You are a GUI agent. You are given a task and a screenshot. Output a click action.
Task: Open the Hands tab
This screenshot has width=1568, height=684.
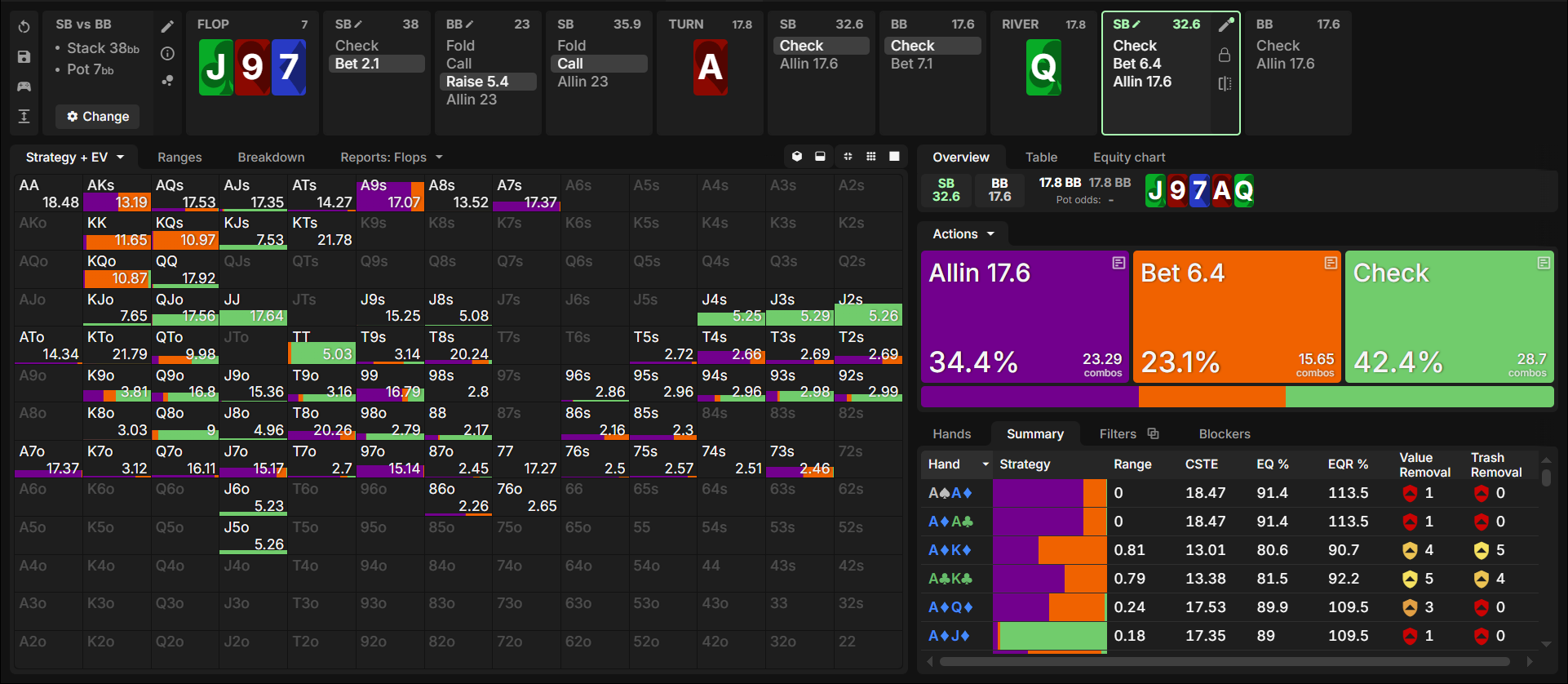coord(952,434)
